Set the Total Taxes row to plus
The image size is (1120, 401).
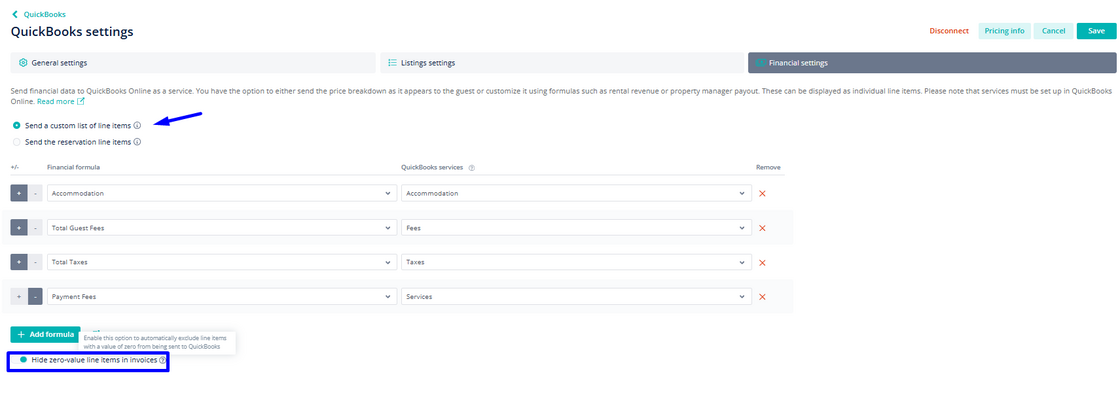(19, 262)
